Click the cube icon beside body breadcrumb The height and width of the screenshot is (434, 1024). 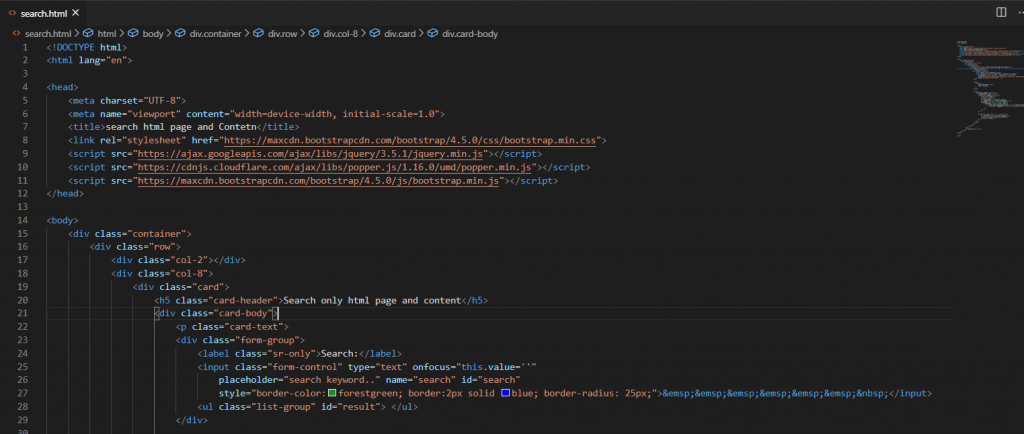coord(133,33)
